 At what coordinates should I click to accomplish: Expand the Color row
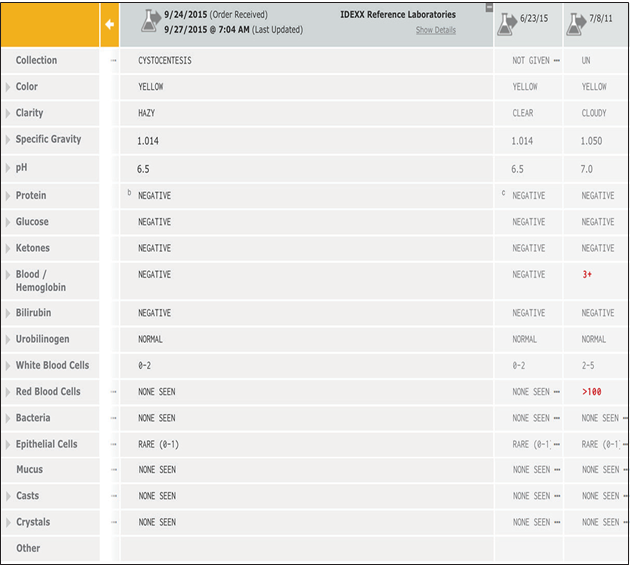click(8, 87)
